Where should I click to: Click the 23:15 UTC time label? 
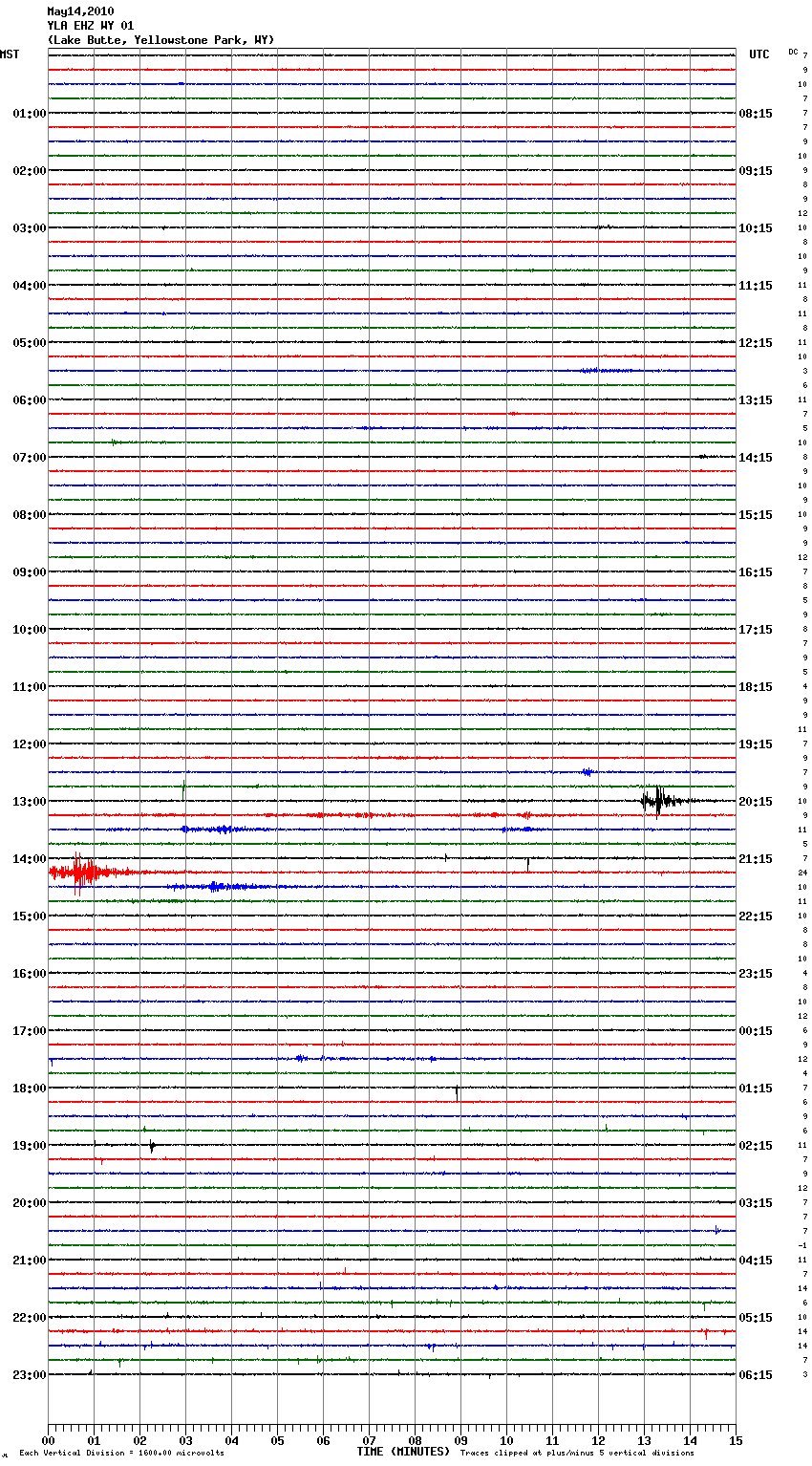(756, 974)
